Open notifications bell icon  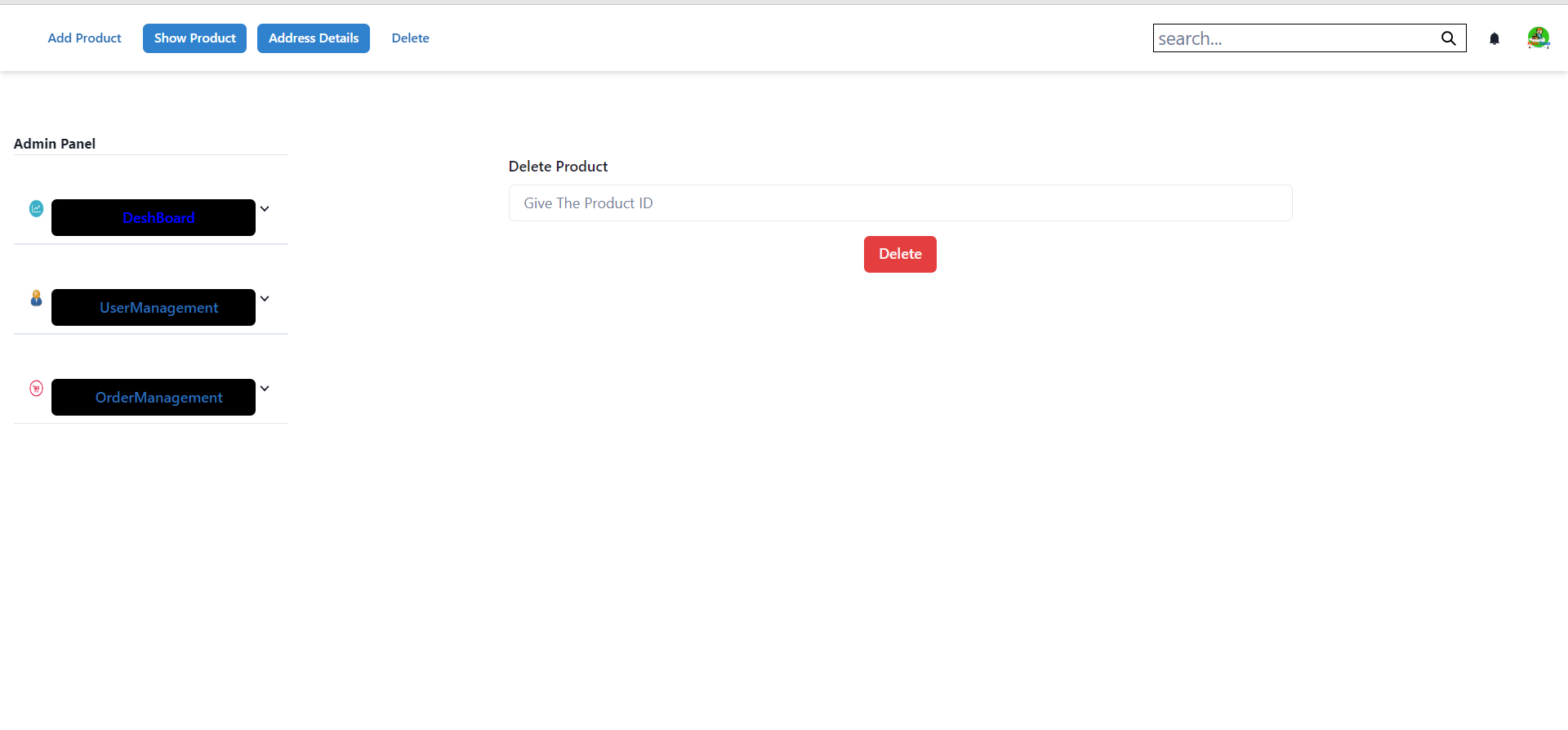[1494, 38]
